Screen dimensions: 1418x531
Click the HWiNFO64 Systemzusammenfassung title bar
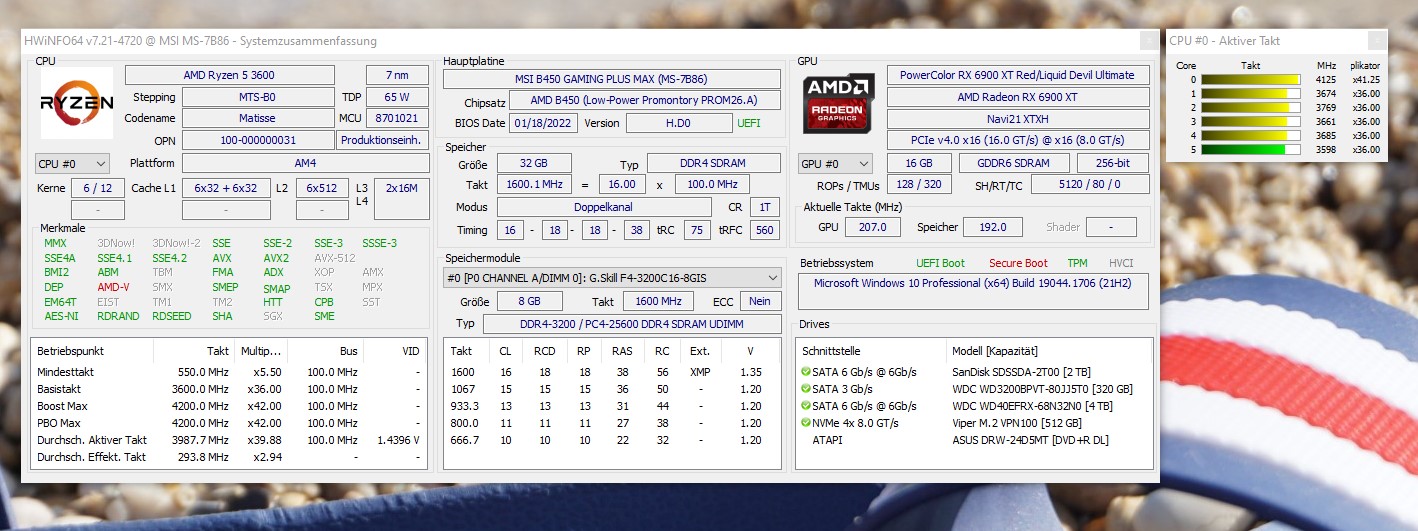click(x=590, y=41)
